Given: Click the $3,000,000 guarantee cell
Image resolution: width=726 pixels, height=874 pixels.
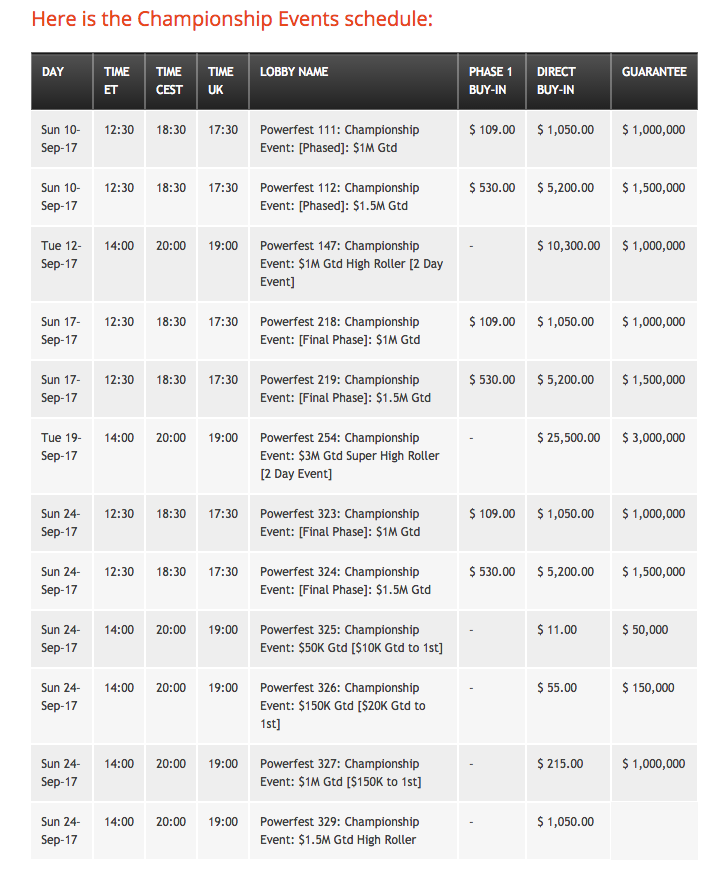Looking at the screenshot, I should (x=653, y=438).
